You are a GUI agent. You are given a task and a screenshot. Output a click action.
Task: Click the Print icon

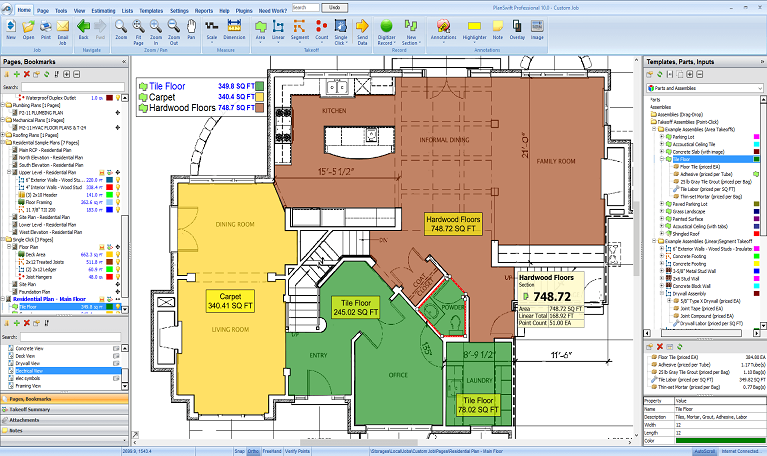(x=45, y=29)
